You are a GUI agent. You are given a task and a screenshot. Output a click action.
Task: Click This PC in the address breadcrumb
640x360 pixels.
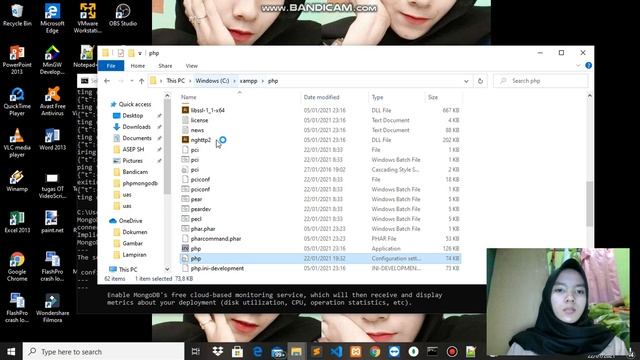(x=176, y=81)
